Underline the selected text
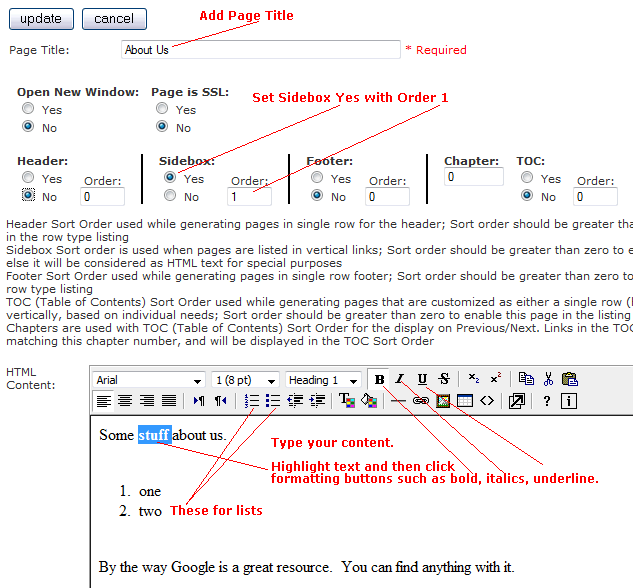 (422, 379)
